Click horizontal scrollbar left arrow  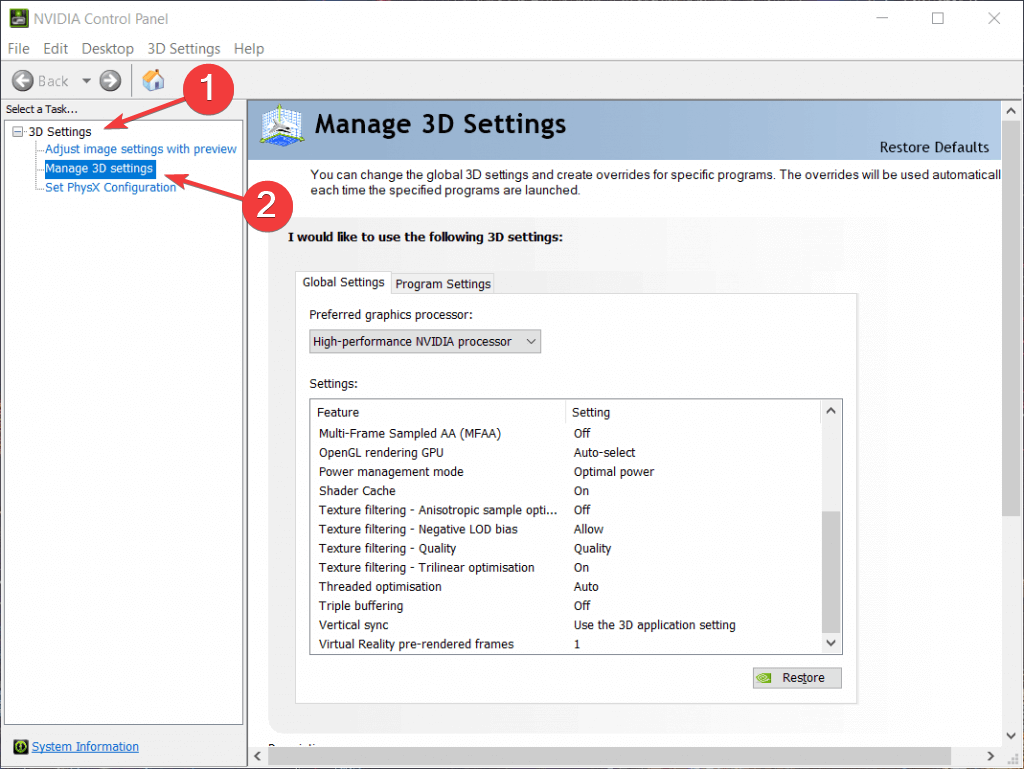[x=257, y=756]
